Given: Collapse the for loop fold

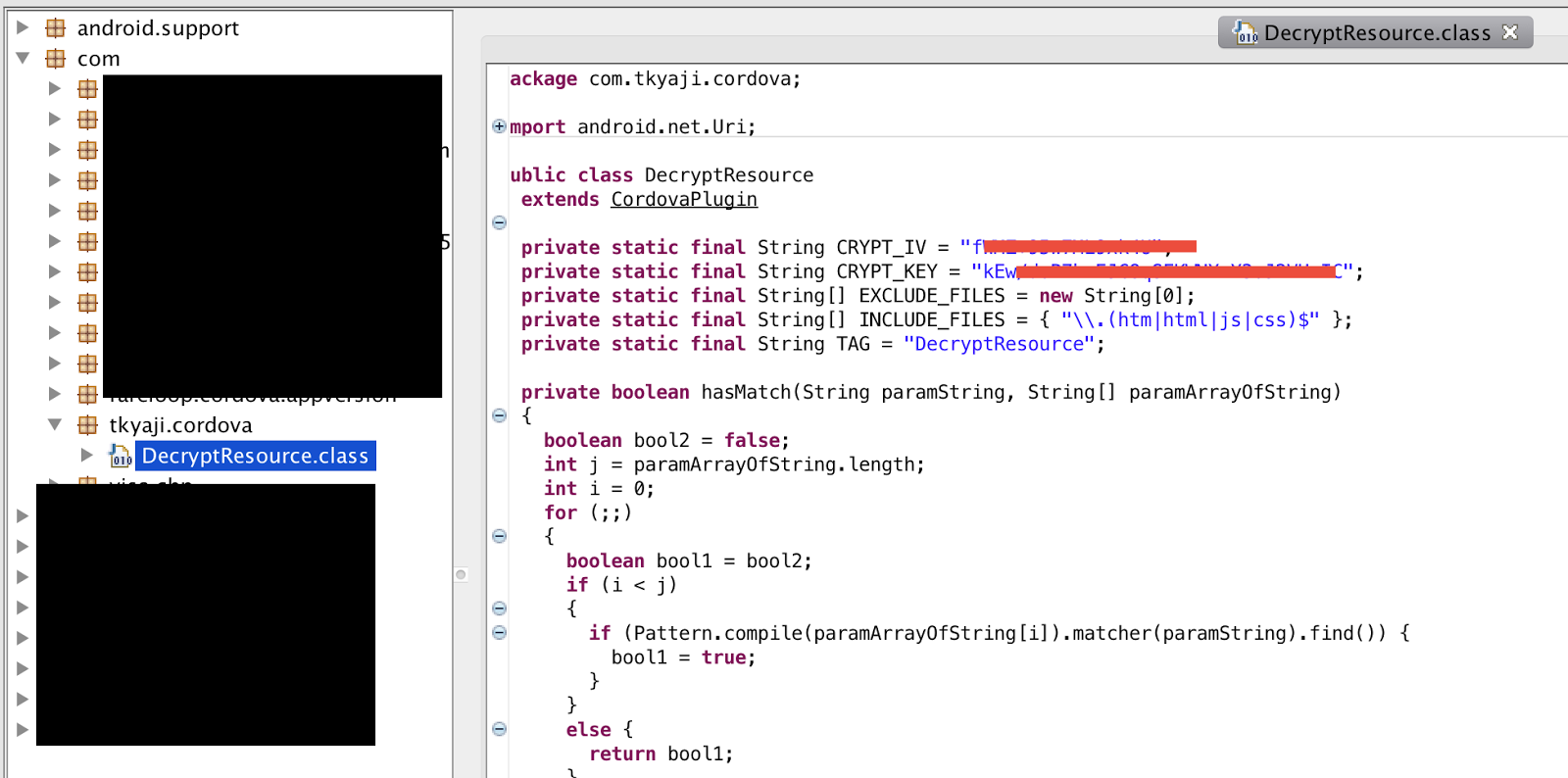Looking at the screenshot, I should (x=499, y=536).
